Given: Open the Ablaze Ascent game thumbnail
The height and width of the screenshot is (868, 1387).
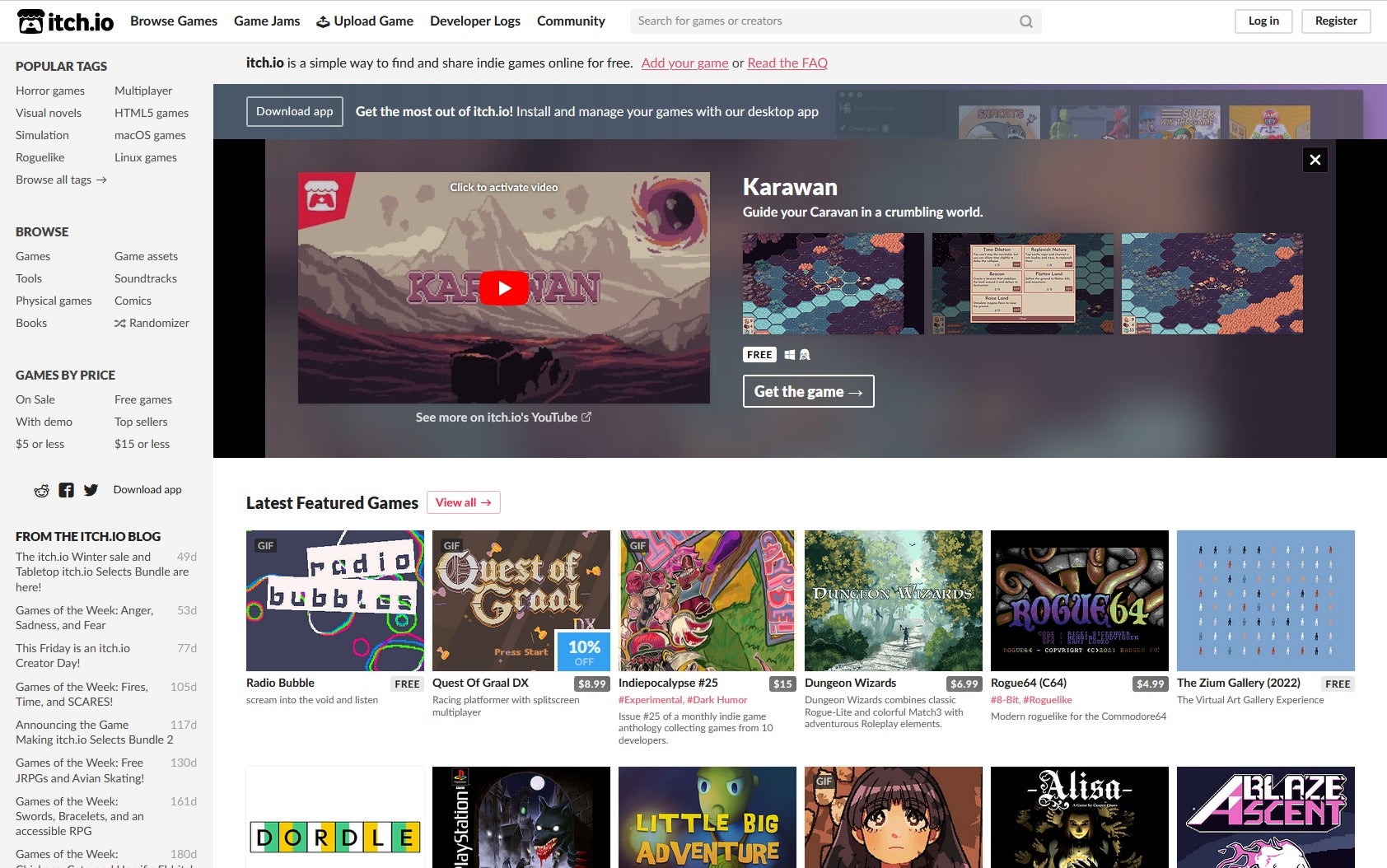Looking at the screenshot, I should coord(1266,817).
